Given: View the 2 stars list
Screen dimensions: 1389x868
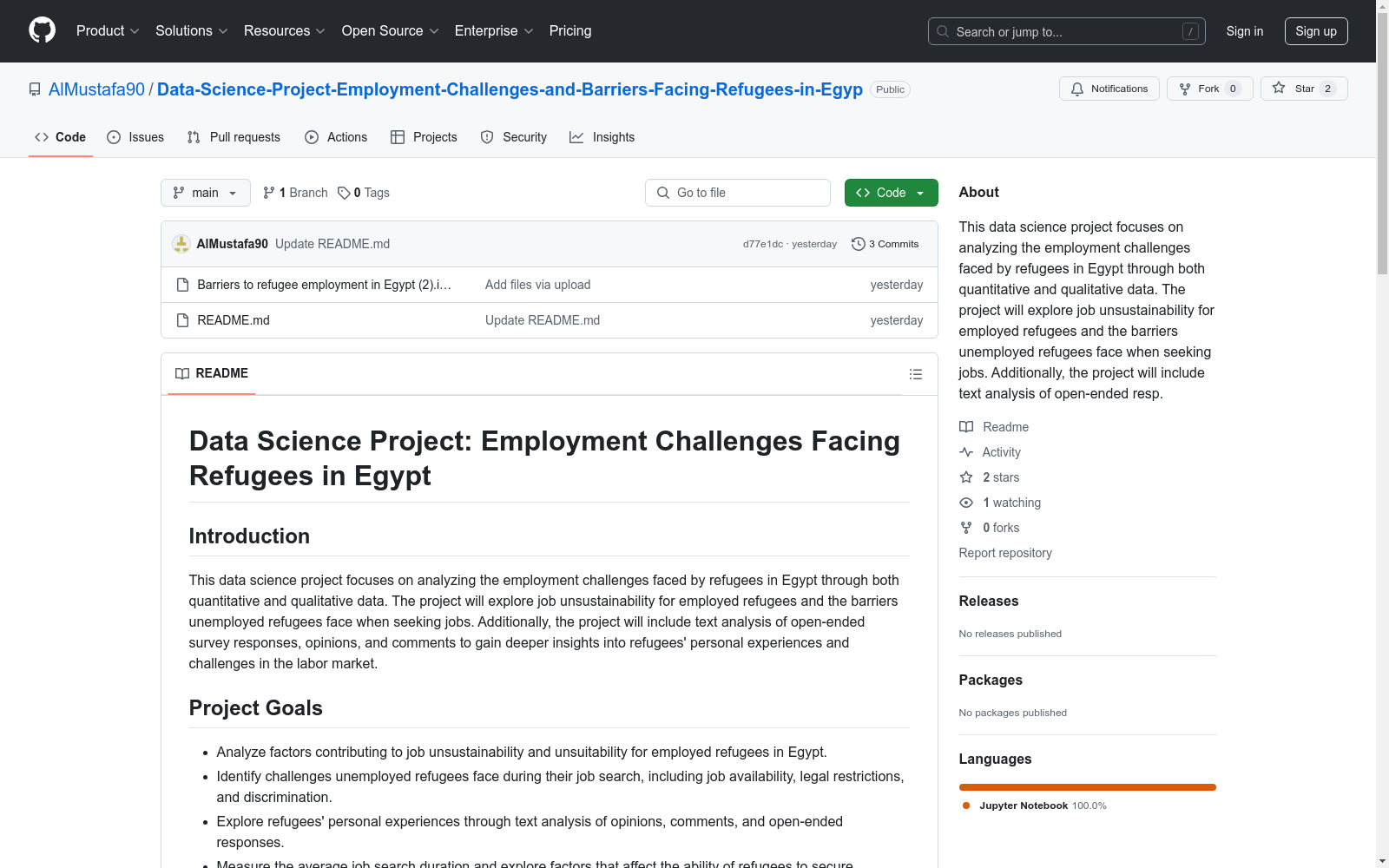Looking at the screenshot, I should 990,477.
